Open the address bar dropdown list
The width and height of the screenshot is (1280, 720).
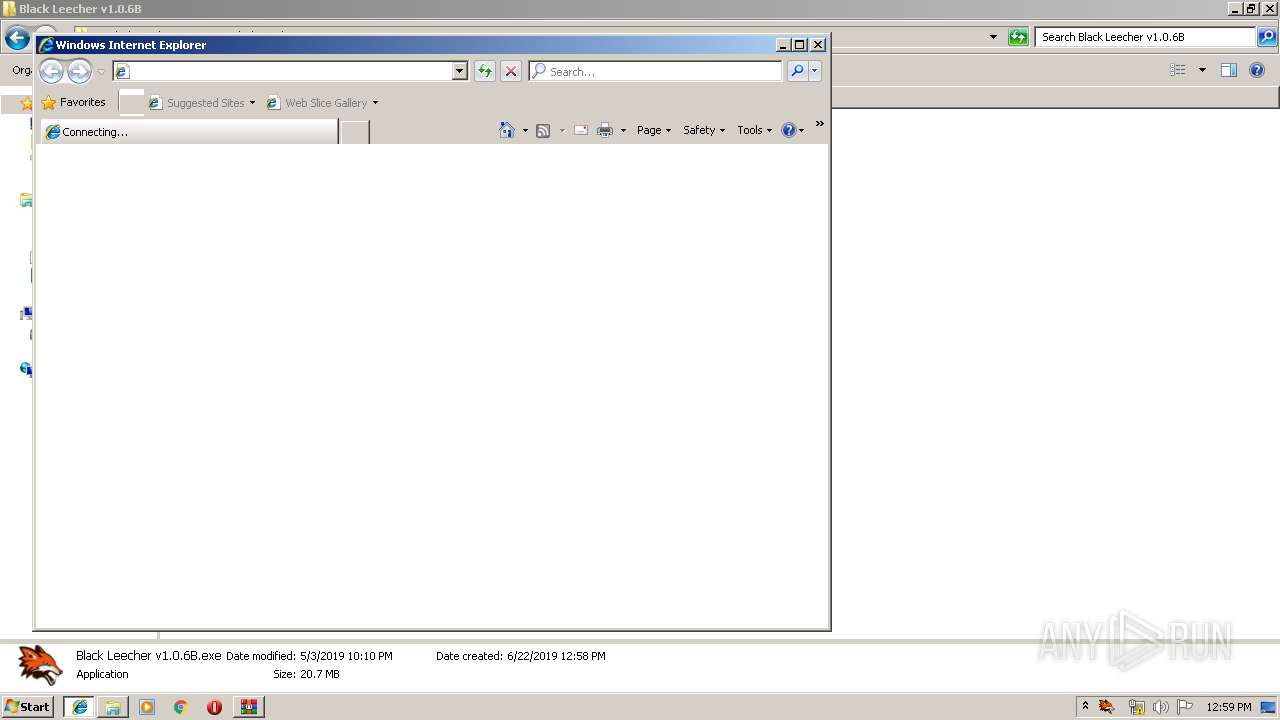[460, 71]
